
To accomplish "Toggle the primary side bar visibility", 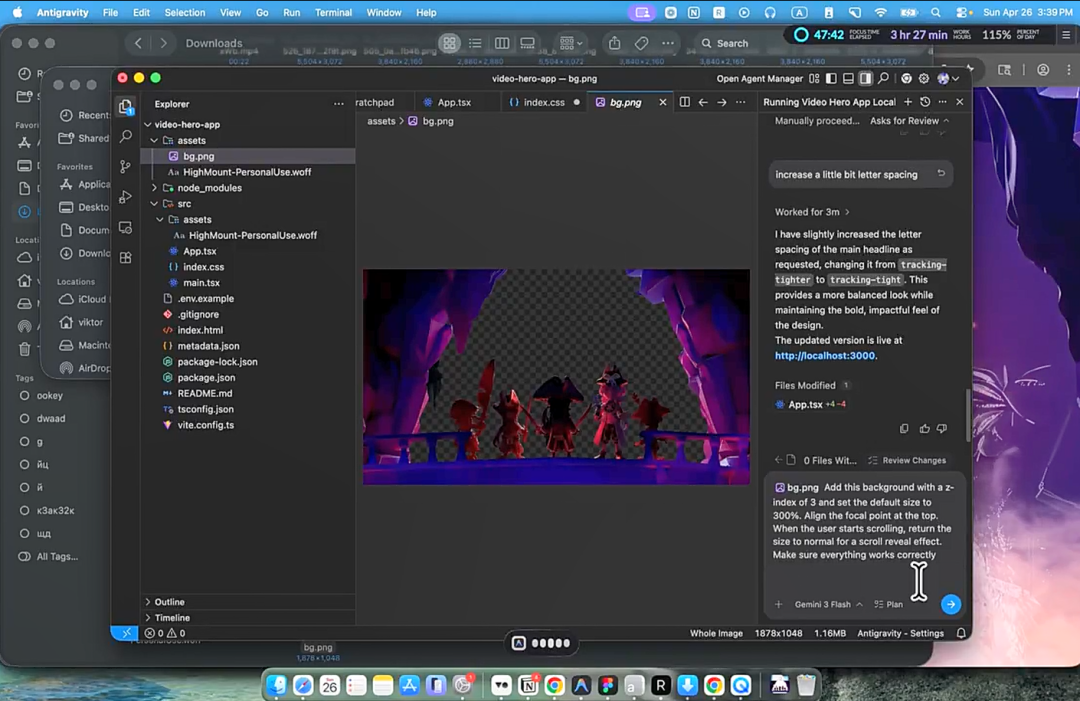I will [x=831, y=79].
